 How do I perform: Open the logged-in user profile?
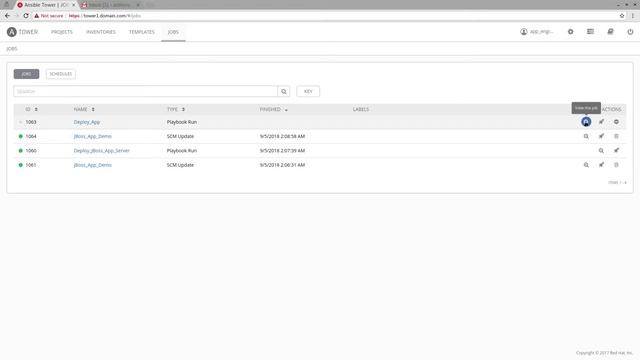(537, 32)
